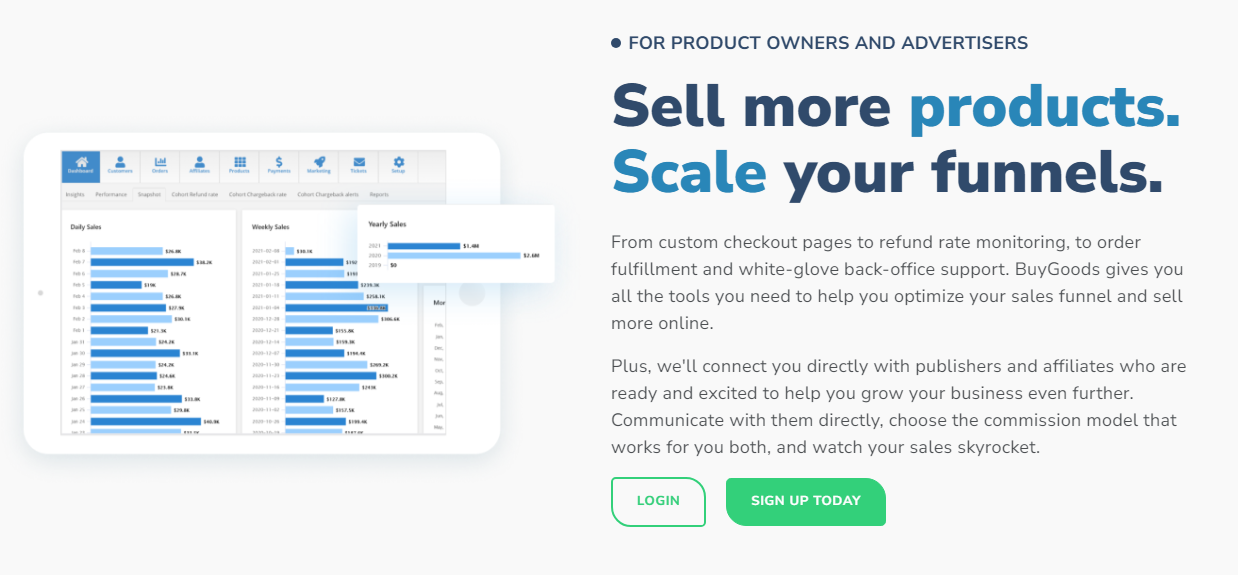Open the Cohort Chargeback alerts tab
1238x575 pixels.
(x=330, y=194)
